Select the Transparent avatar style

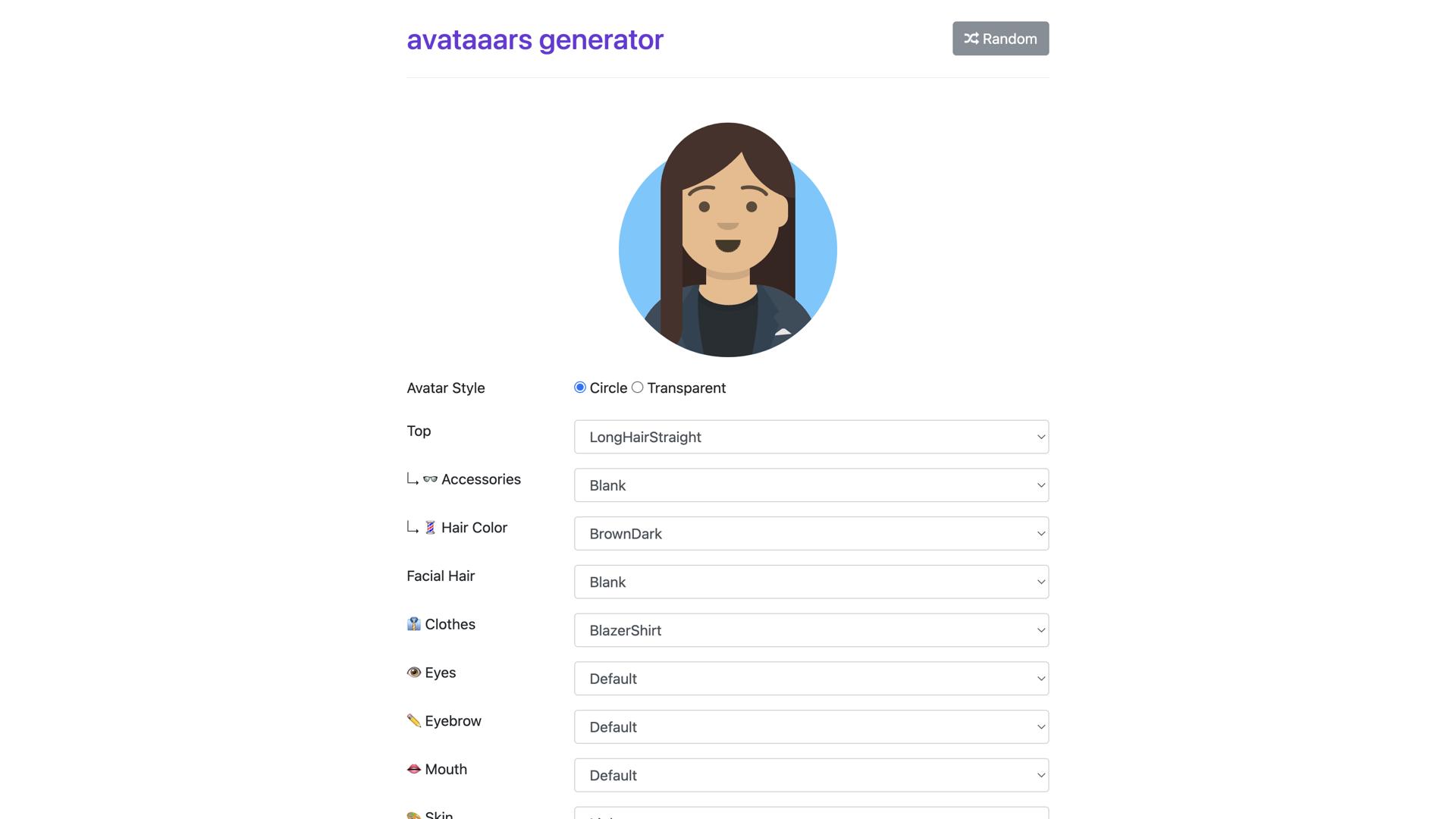click(x=637, y=387)
